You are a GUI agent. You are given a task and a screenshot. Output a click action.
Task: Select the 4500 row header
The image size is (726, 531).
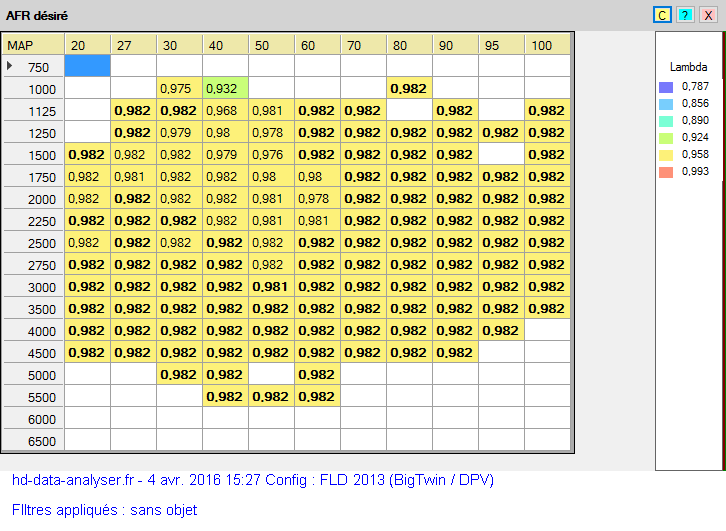pos(33,352)
